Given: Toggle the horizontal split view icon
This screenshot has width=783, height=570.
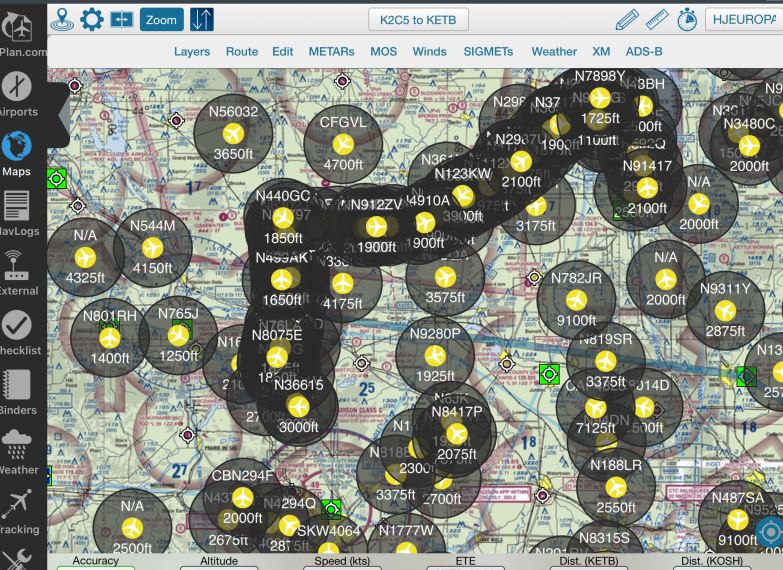Looking at the screenshot, I should (122, 19).
